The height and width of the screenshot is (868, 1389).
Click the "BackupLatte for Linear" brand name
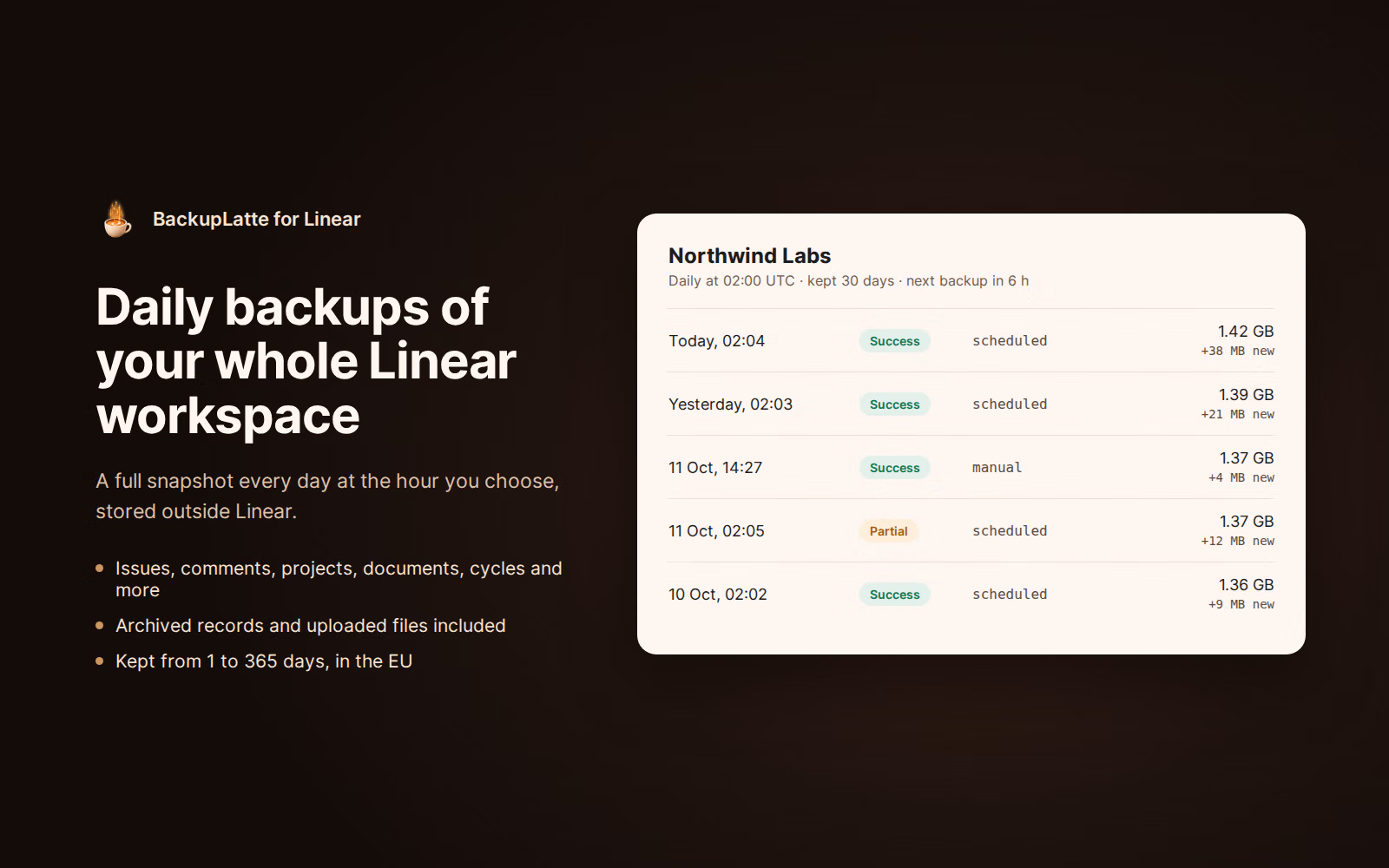256,220
